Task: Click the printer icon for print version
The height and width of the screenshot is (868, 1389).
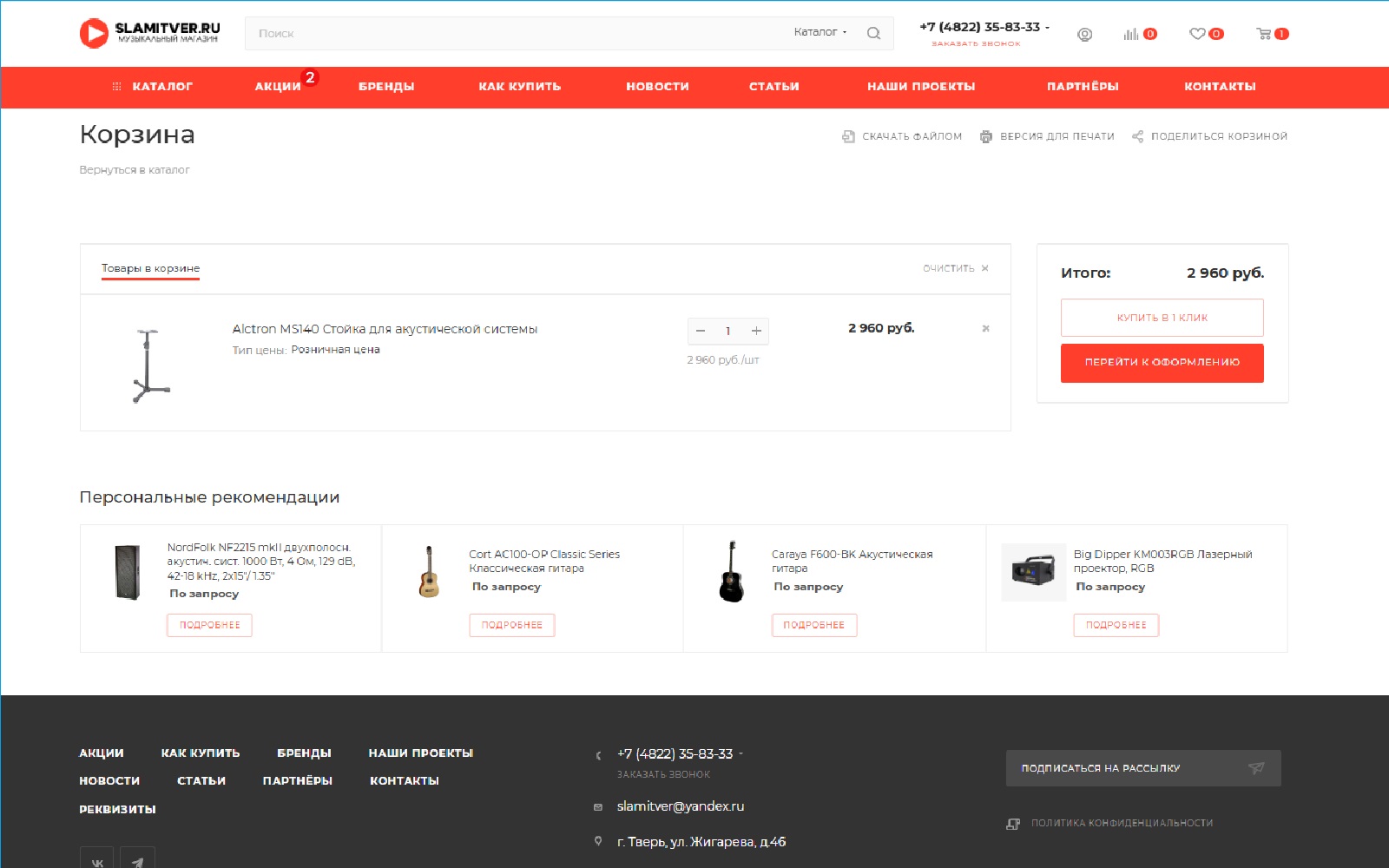Action: pyautogui.click(x=986, y=136)
